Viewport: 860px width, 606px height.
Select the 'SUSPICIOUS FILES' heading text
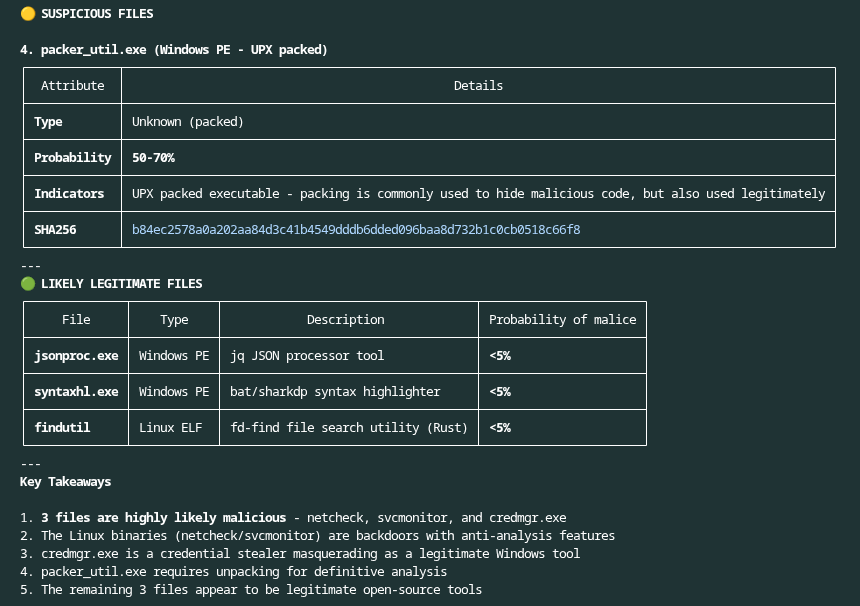[x=97, y=14]
